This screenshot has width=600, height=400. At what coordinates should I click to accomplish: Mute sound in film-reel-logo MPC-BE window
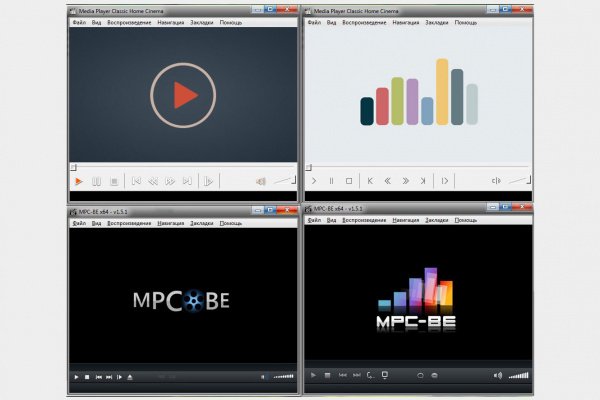[263, 377]
